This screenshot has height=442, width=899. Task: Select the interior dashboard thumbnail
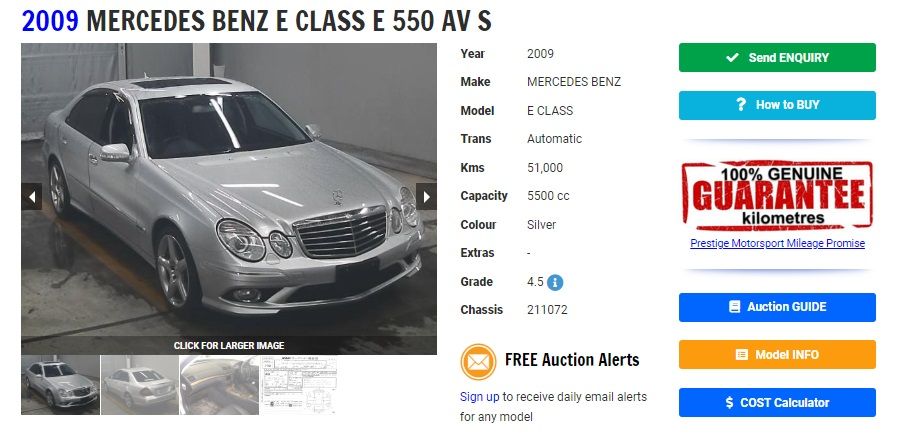219,385
